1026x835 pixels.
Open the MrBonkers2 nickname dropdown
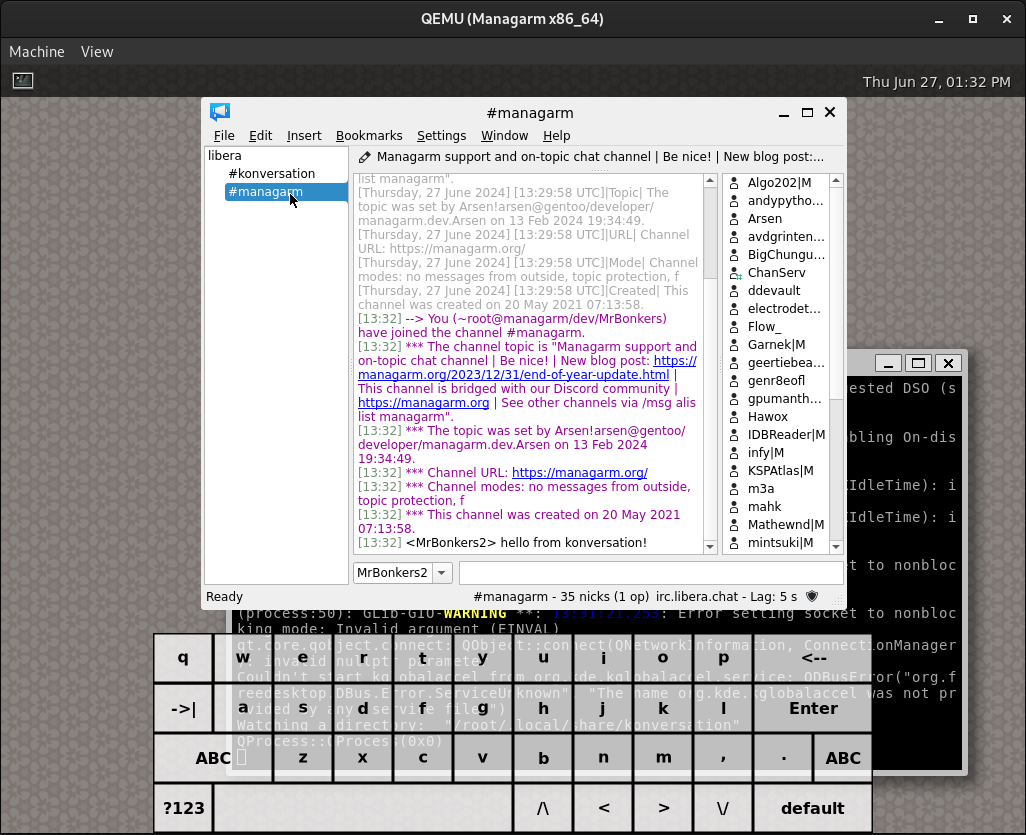click(x=441, y=572)
